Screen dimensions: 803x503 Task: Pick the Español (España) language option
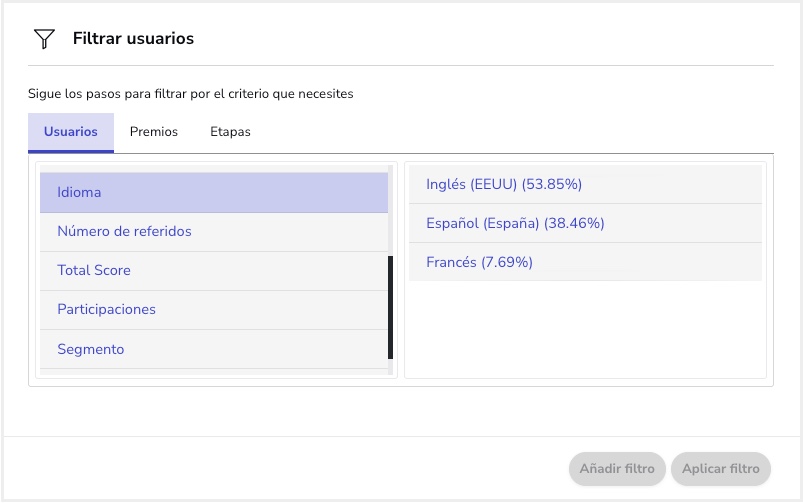[x=585, y=223]
